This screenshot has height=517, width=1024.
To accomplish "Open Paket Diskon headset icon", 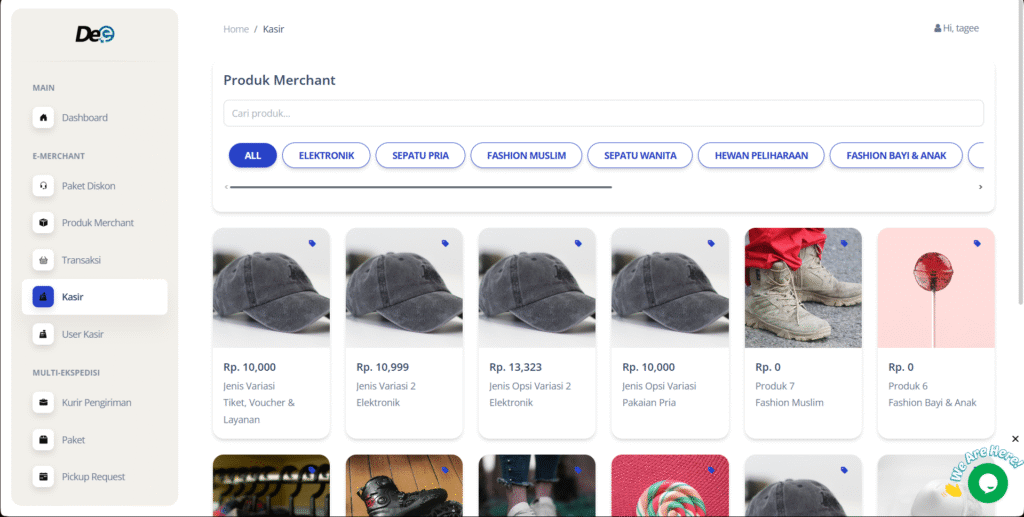I will (x=43, y=186).
